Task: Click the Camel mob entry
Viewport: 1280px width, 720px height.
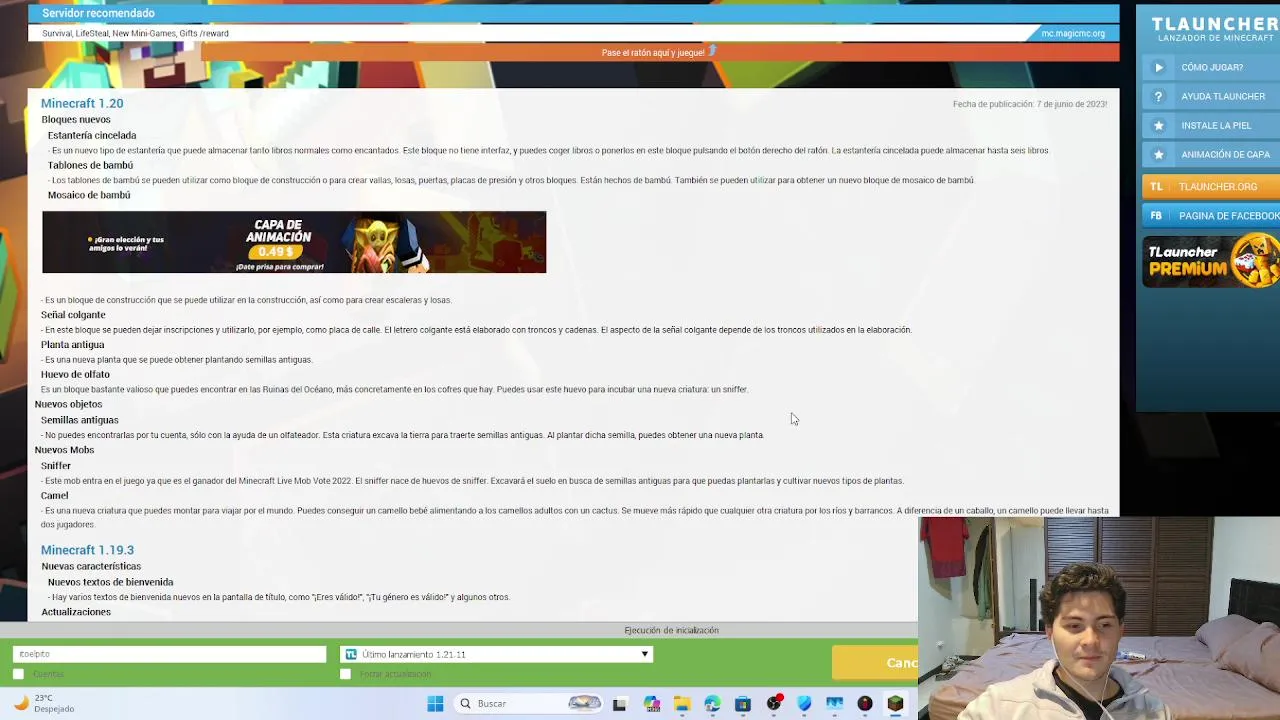Action: pyautogui.click(x=54, y=496)
